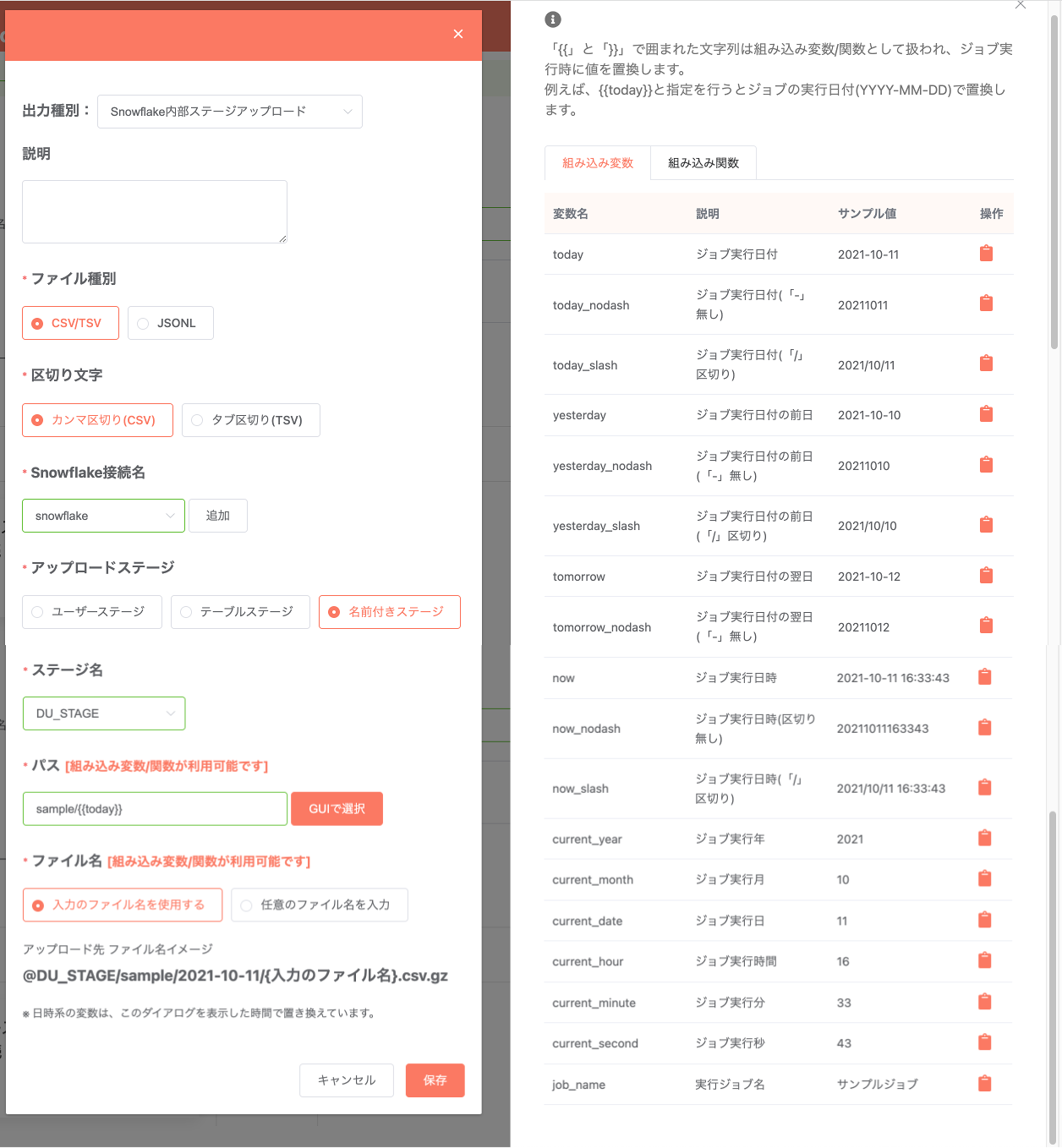Copy the current_date variable
The image size is (1062, 1148).
pyautogui.click(x=985, y=920)
